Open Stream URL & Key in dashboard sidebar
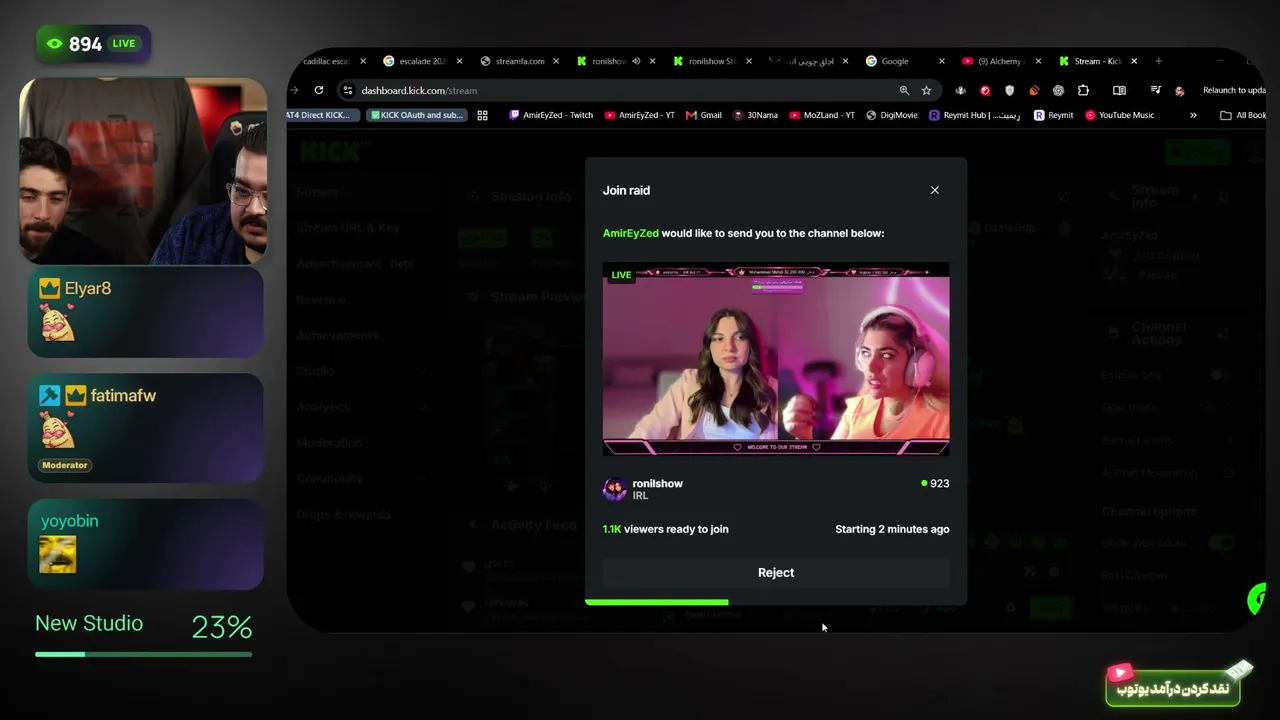The height and width of the screenshot is (720, 1280). pyautogui.click(x=347, y=228)
